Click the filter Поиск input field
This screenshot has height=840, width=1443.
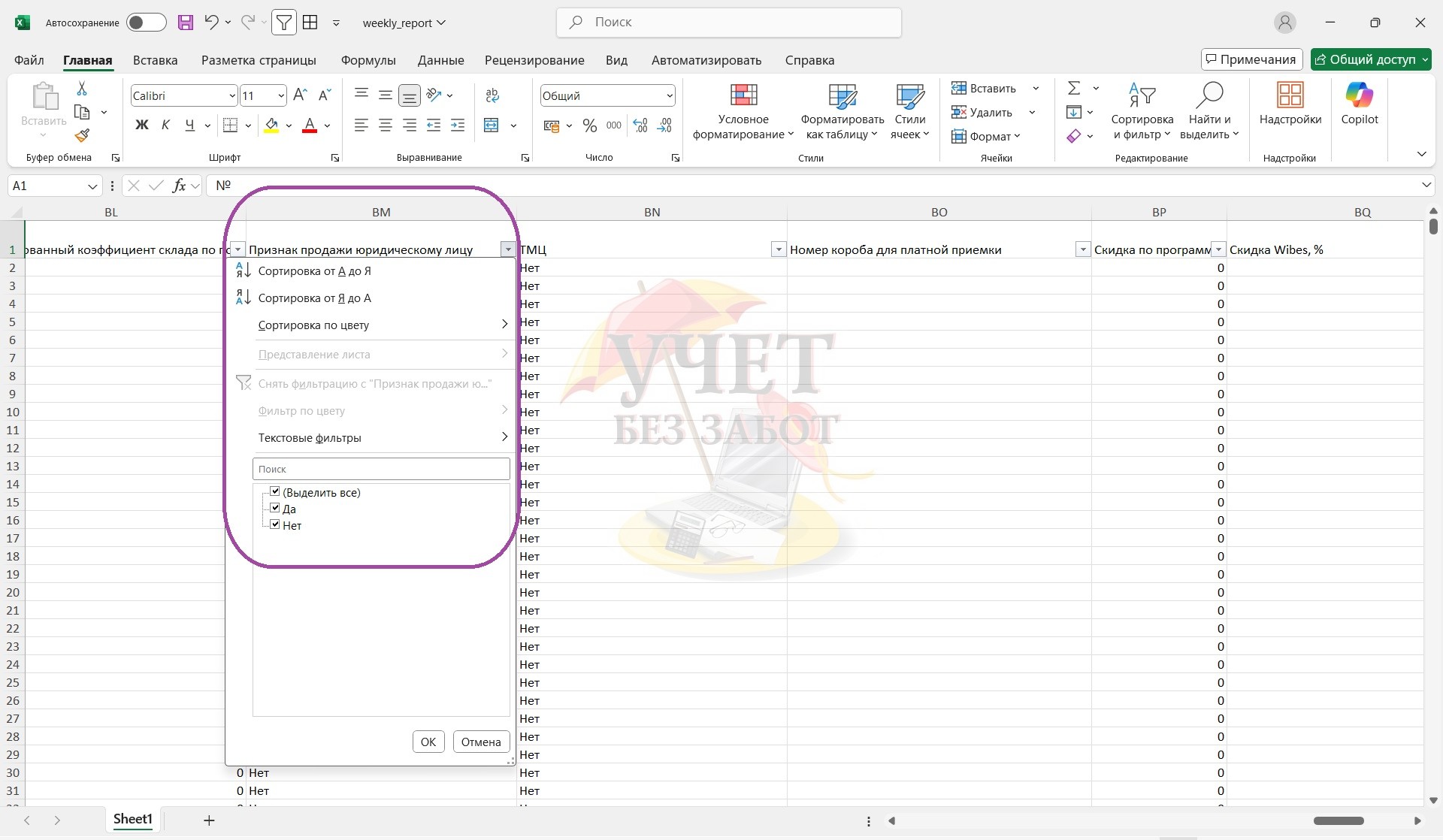381,469
